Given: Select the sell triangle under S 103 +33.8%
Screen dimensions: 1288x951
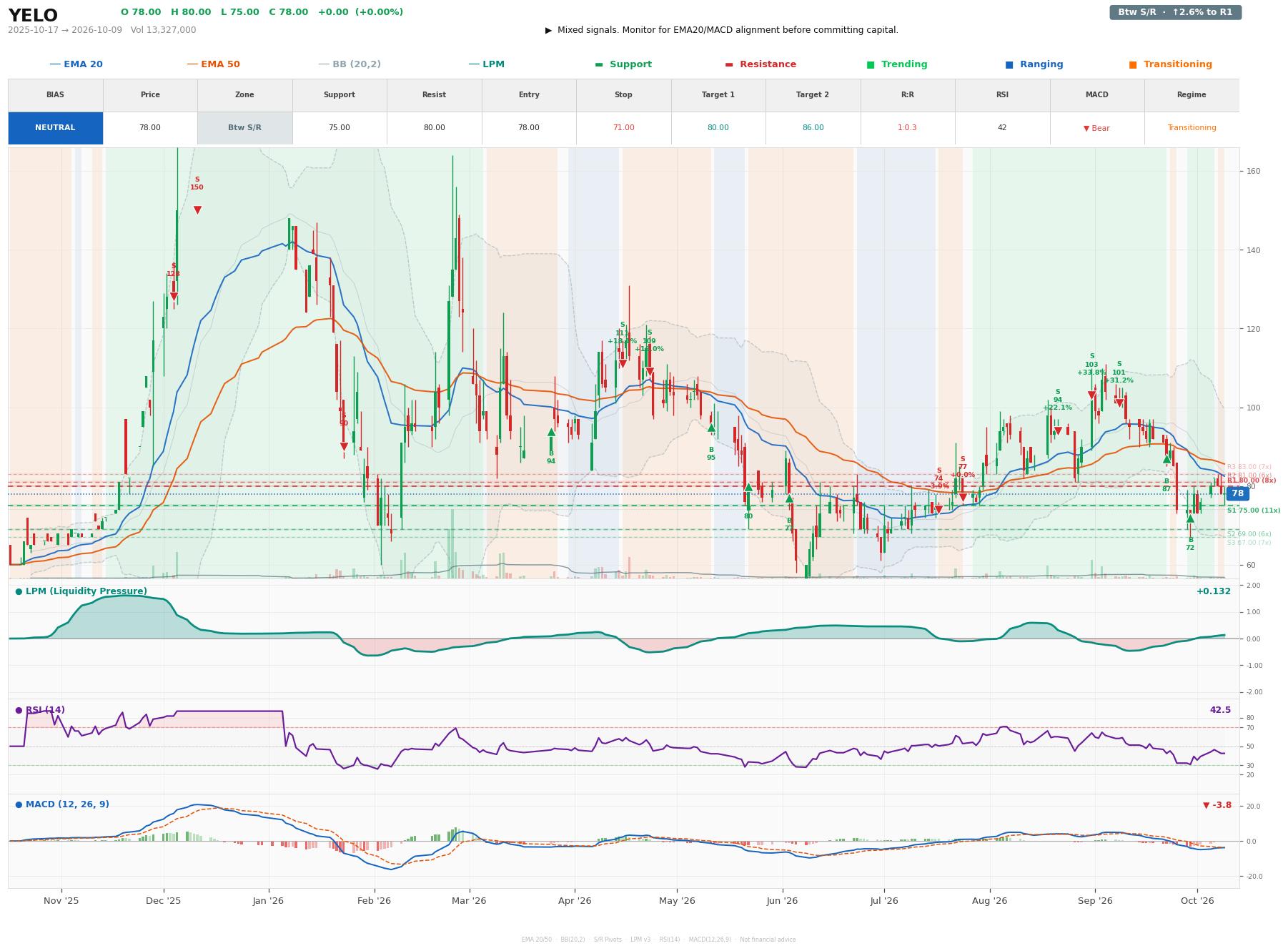Looking at the screenshot, I should tap(1091, 395).
